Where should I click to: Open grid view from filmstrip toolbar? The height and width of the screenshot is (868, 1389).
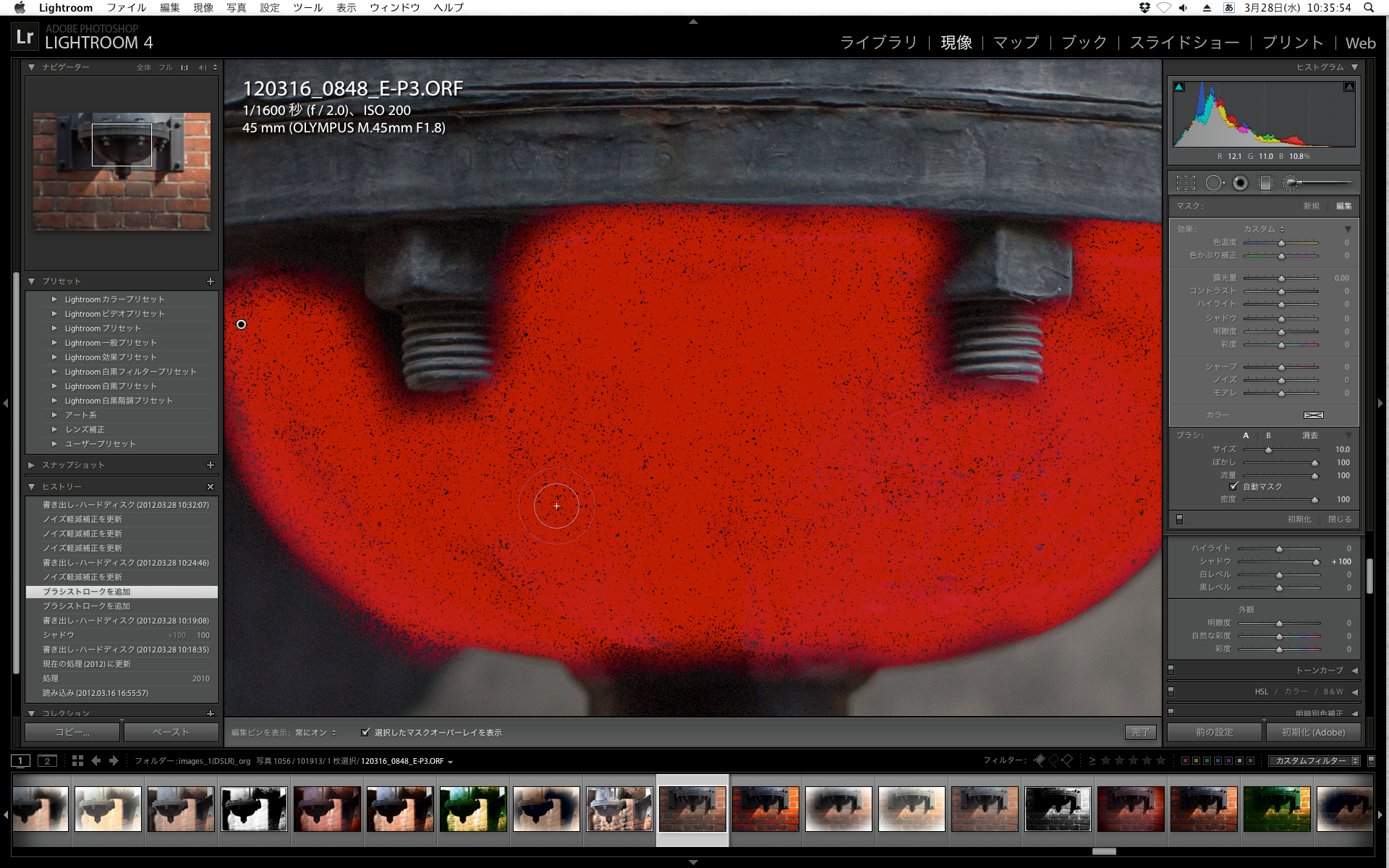77,760
